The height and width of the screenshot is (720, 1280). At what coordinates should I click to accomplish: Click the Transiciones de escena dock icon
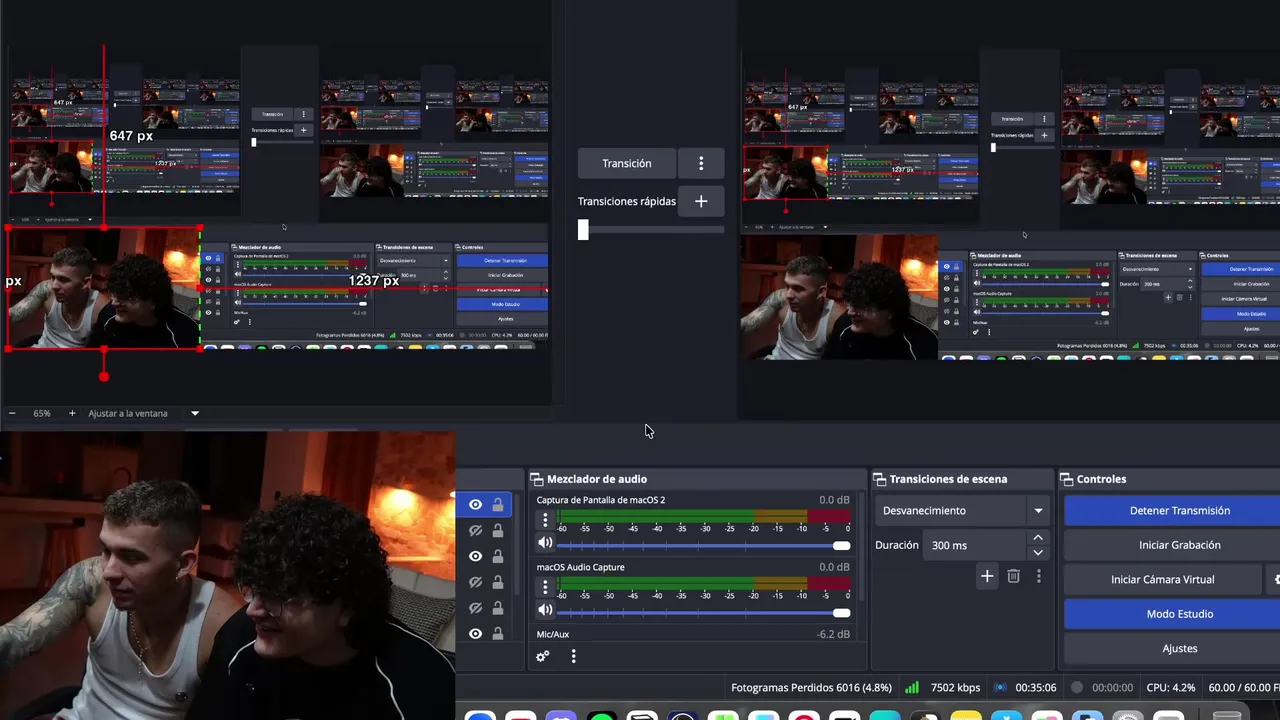pos(880,479)
